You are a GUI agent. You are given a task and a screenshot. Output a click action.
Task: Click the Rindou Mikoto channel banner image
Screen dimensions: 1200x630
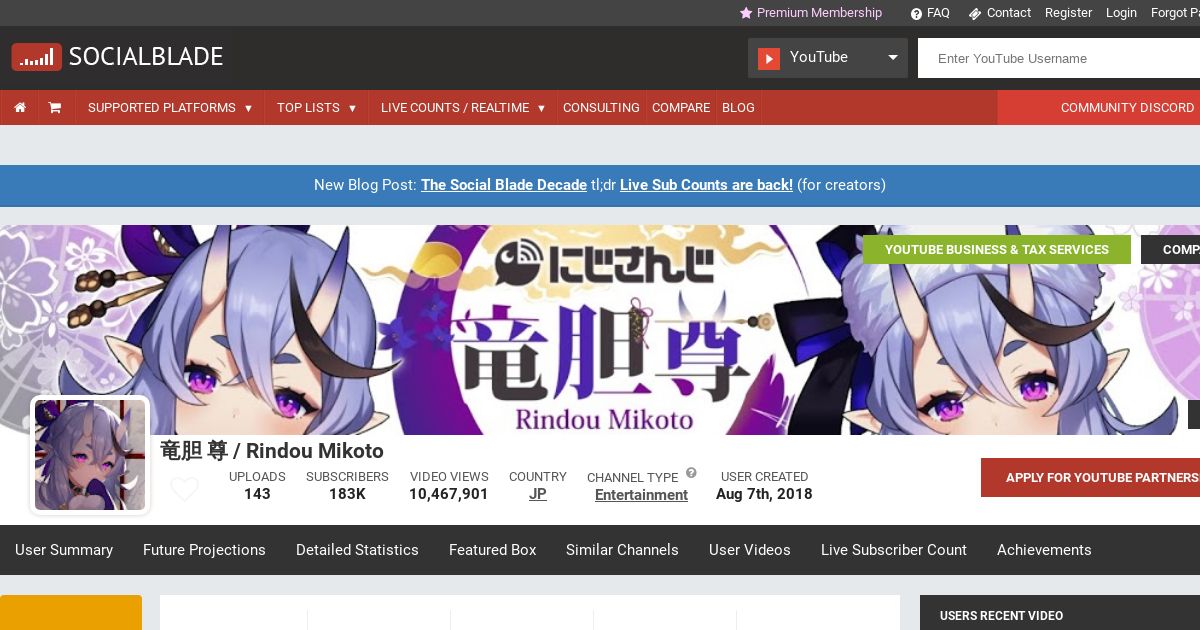click(600, 330)
